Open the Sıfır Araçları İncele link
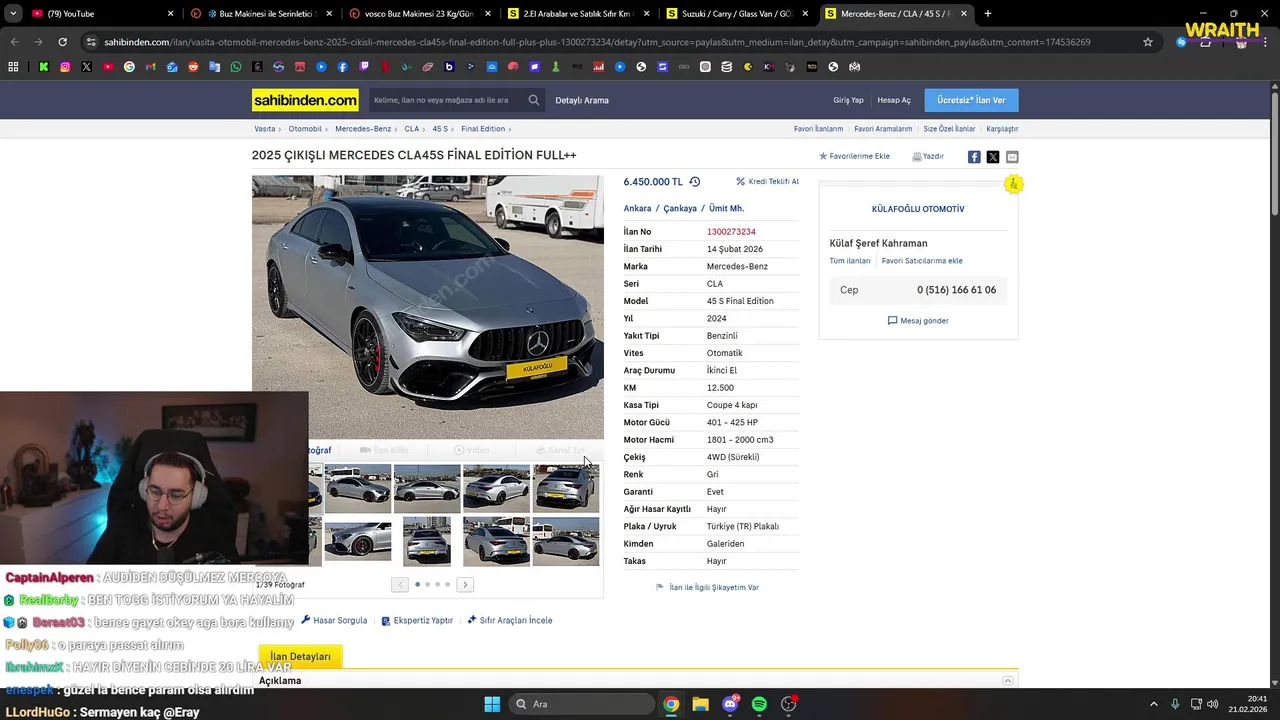The image size is (1280, 720). pyautogui.click(x=510, y=620)
